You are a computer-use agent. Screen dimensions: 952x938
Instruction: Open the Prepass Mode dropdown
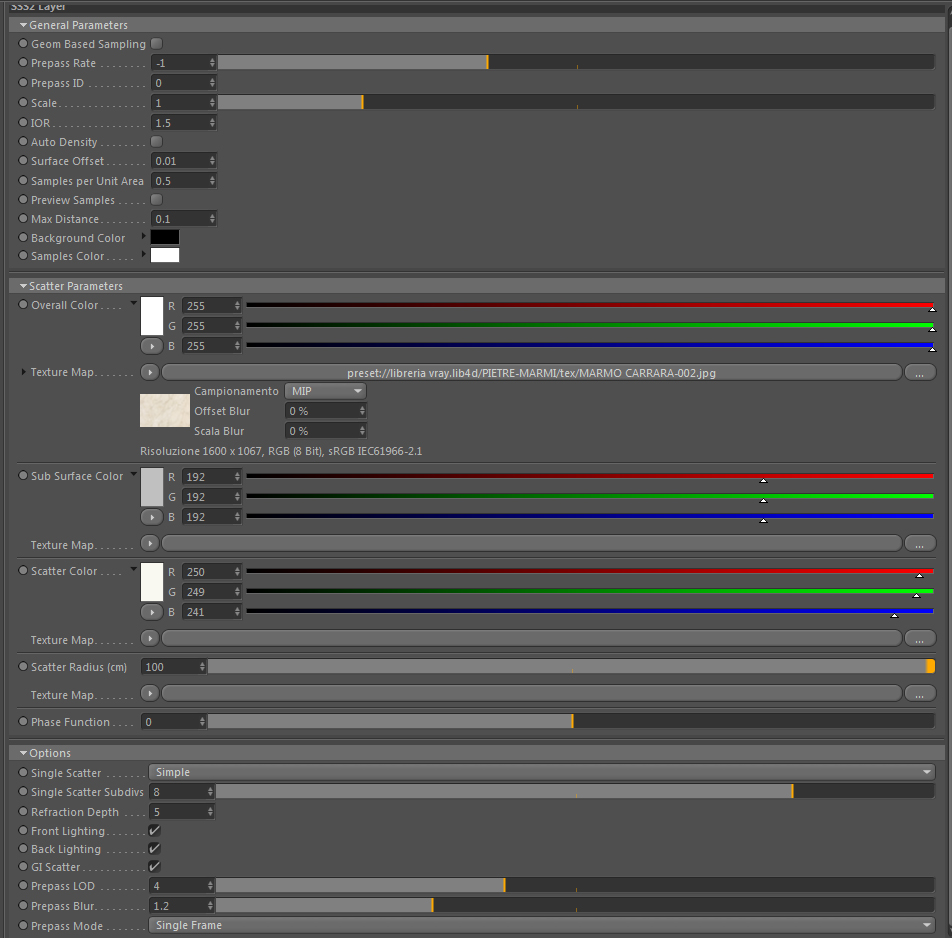click(542, 925)
